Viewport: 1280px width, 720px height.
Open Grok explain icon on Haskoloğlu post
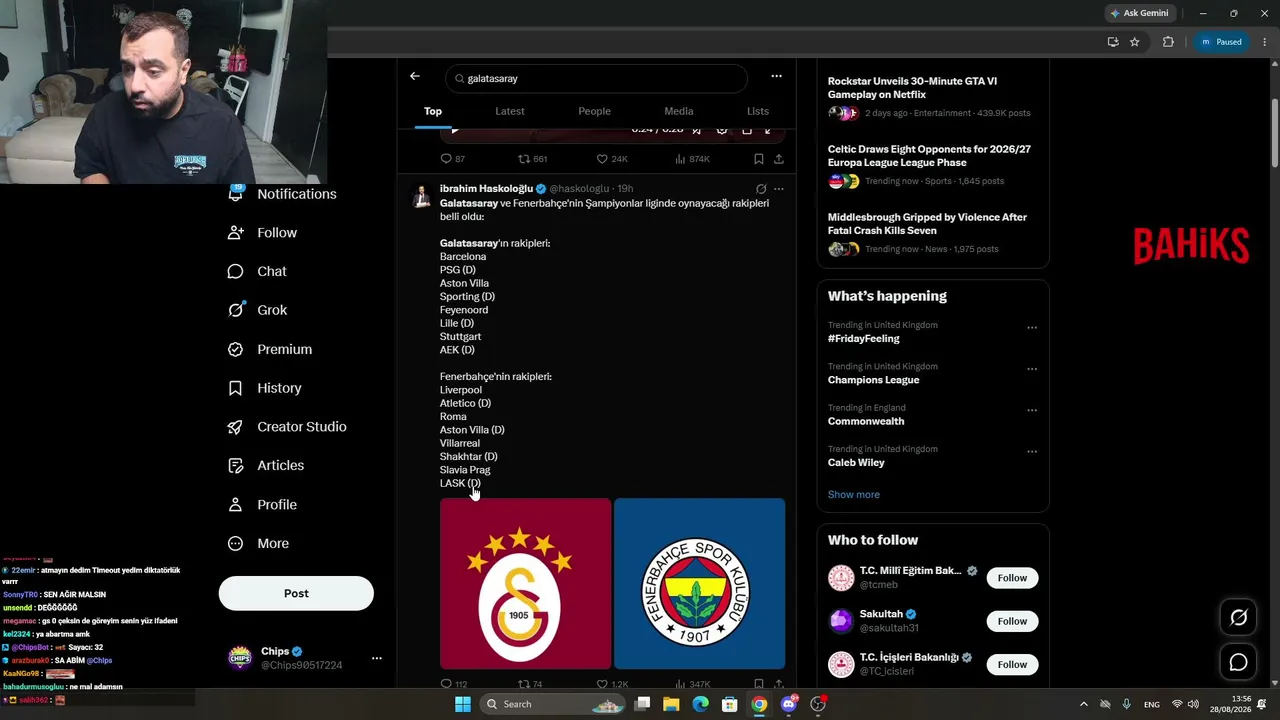(761, 189)
